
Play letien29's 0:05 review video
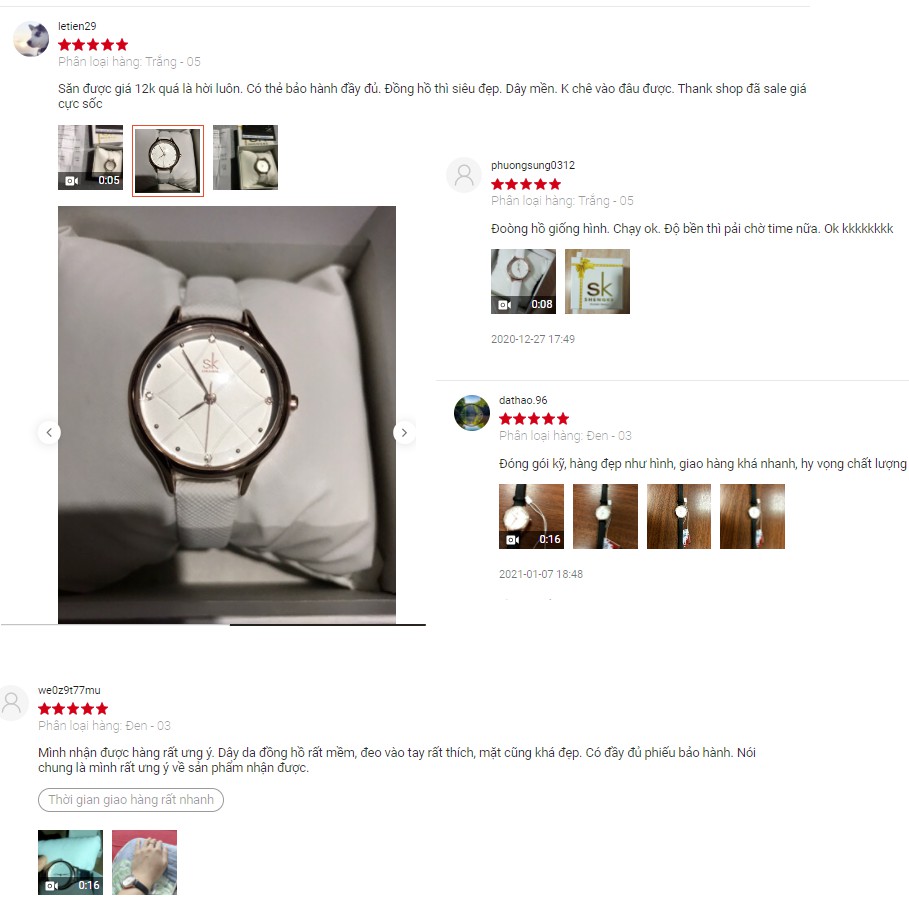pyautogui.click(x=90, y=157)
